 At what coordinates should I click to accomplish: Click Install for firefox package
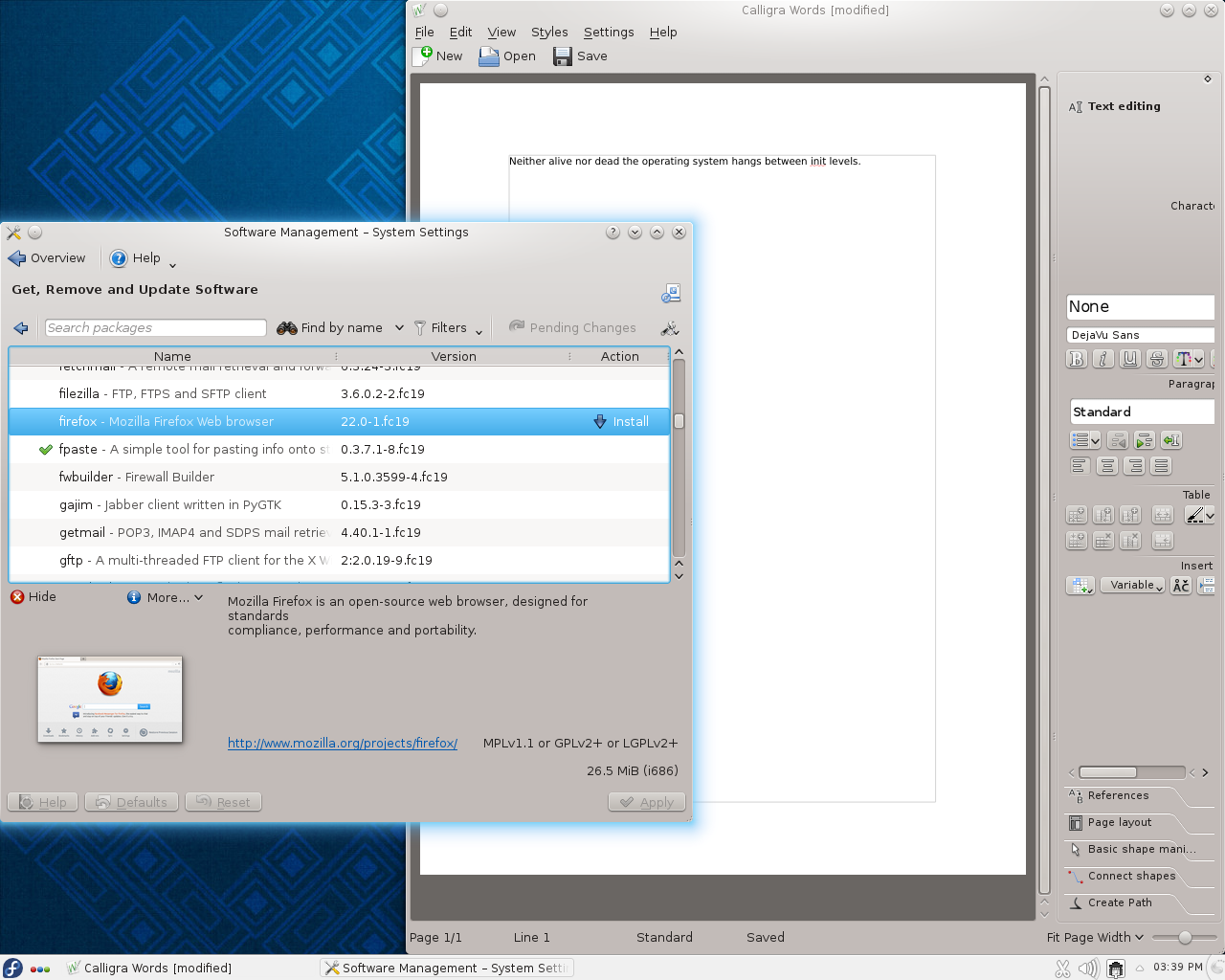(x=621, y=422)
